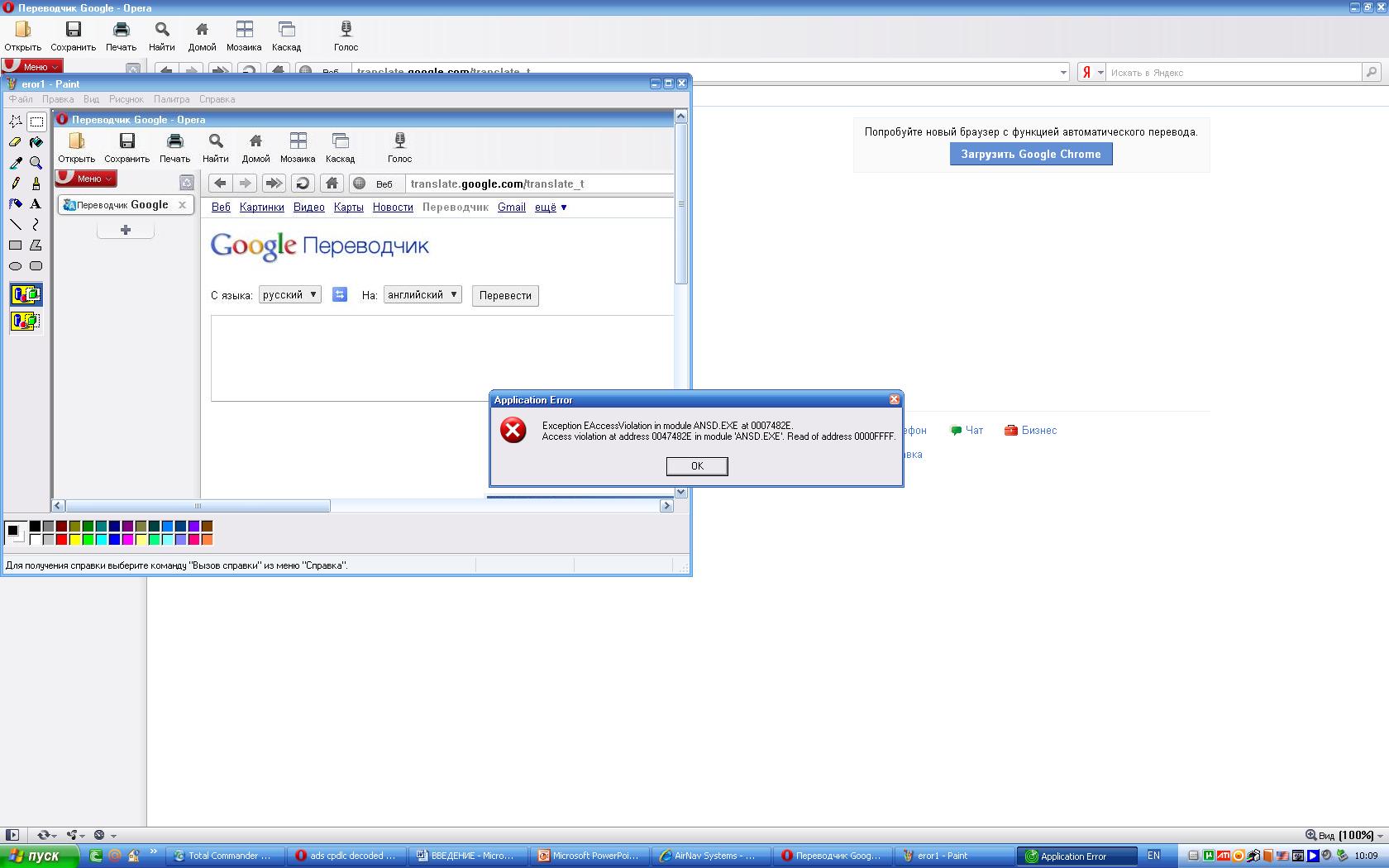Viewport: 1389px width, 868px height.
Task: Enable transparent selection option in Paint toolbox
Action: 26,321
